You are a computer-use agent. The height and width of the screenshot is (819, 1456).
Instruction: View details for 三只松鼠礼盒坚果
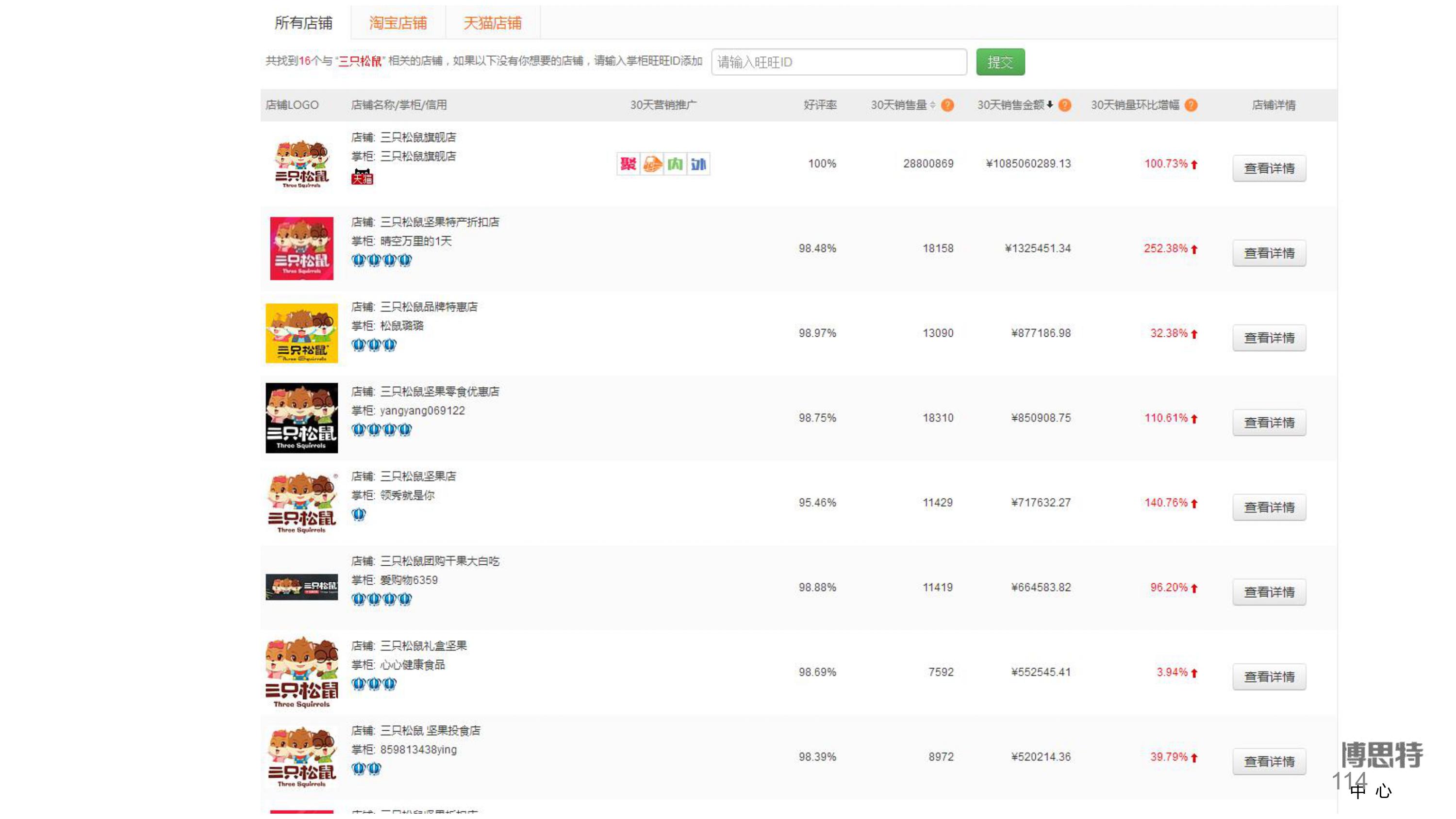pyautogui.click(x=1269, y=677)
